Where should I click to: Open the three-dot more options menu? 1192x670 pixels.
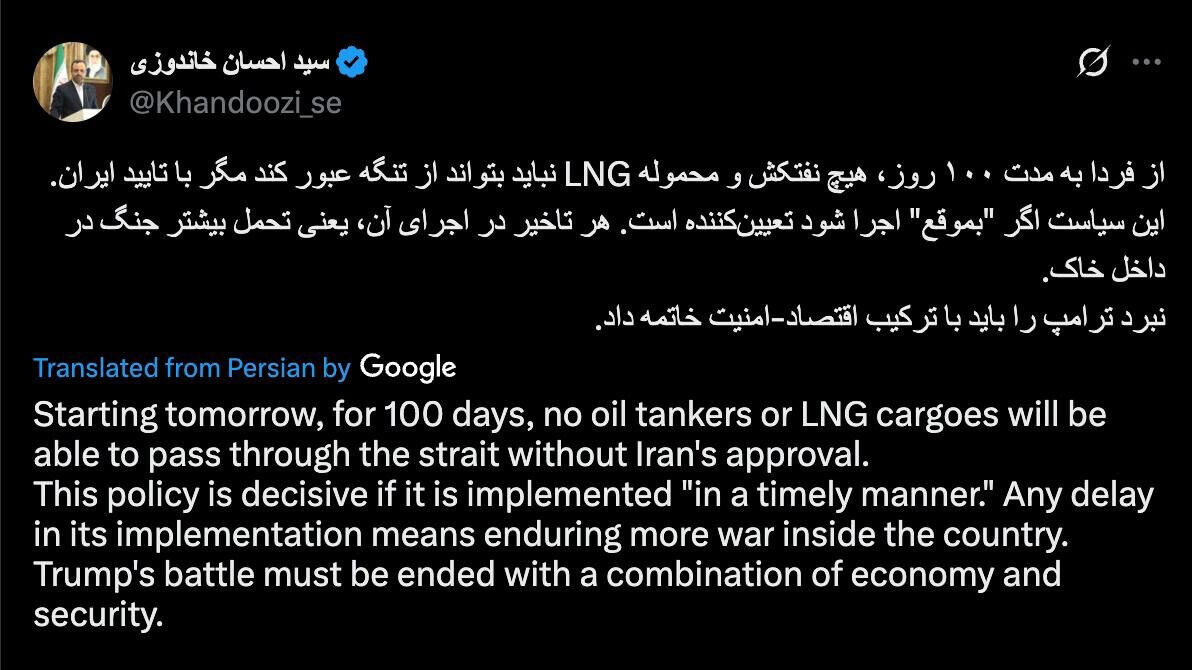coord(1145,63)
